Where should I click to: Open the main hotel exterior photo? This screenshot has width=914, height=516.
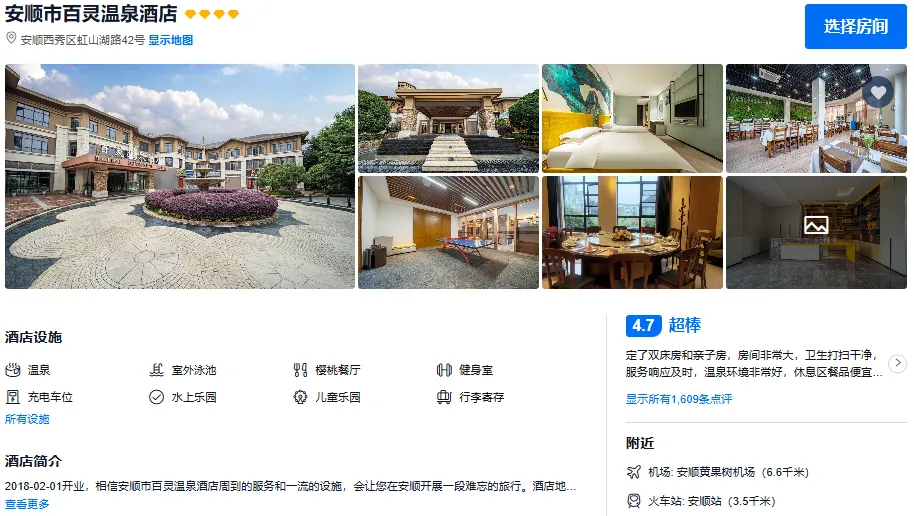click(180, 176)
